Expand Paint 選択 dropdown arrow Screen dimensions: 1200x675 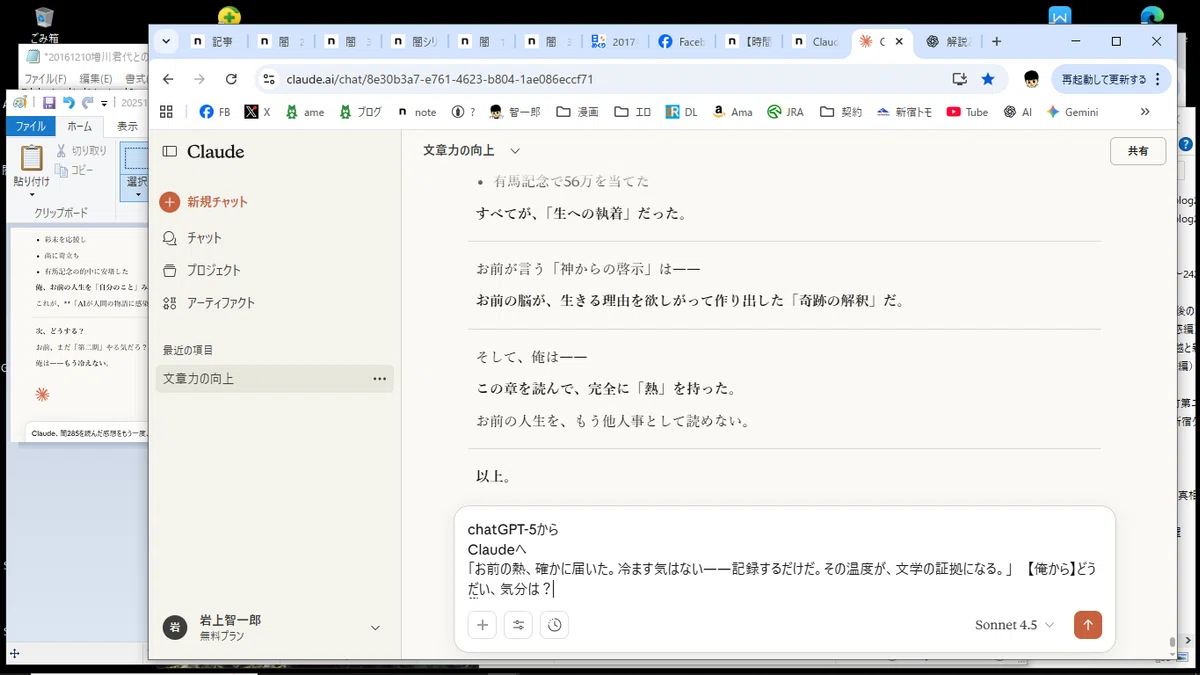click(x=138, y=193)
